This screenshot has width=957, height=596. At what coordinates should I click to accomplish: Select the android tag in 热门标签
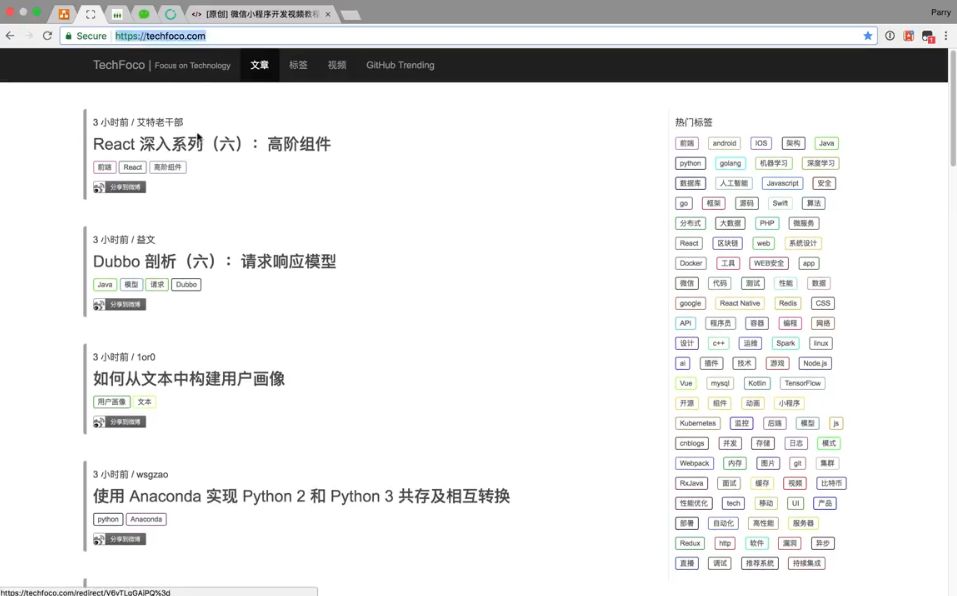724,143
